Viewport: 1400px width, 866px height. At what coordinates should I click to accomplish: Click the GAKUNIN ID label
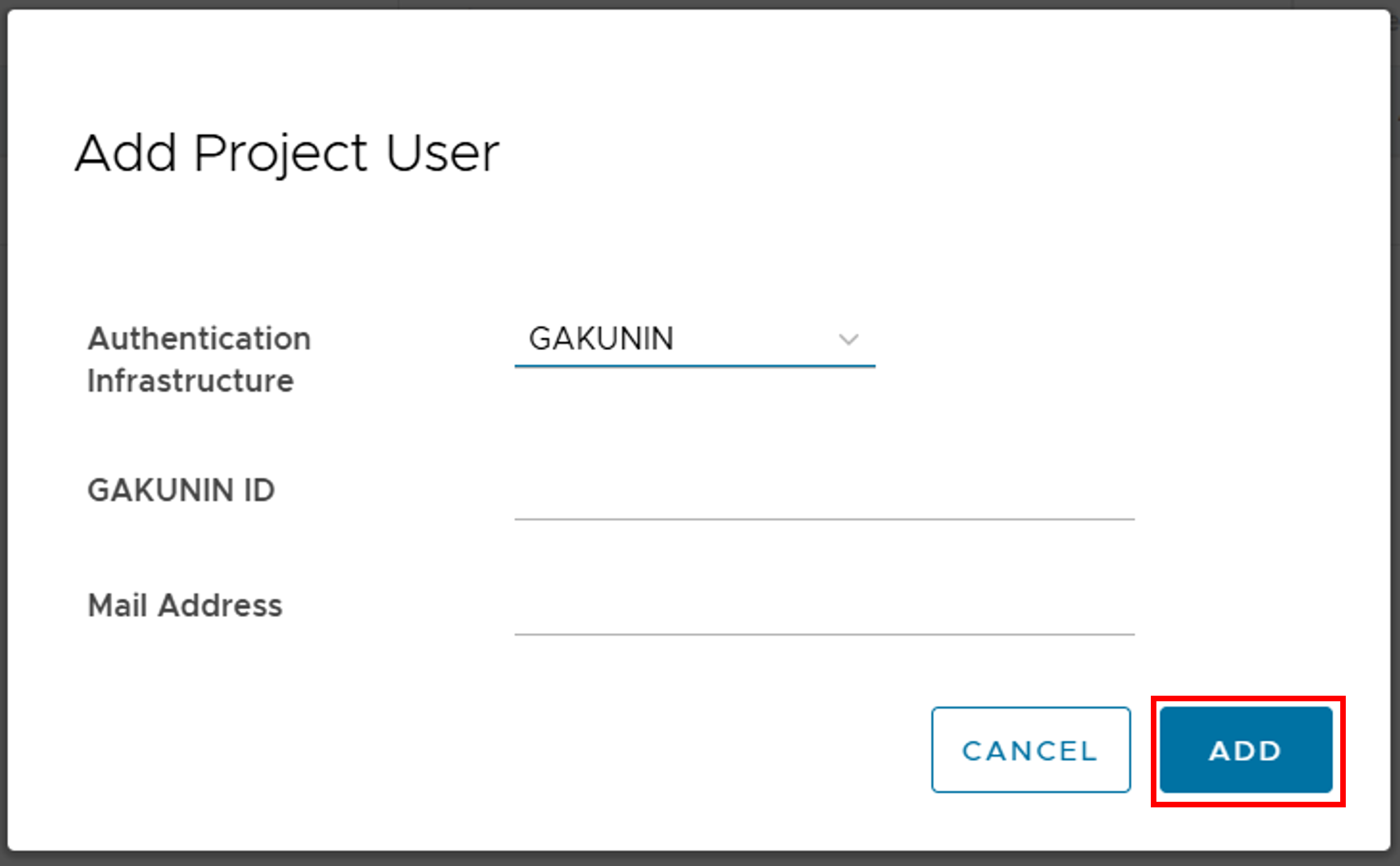pyautogui.click(x=181, y=490)
